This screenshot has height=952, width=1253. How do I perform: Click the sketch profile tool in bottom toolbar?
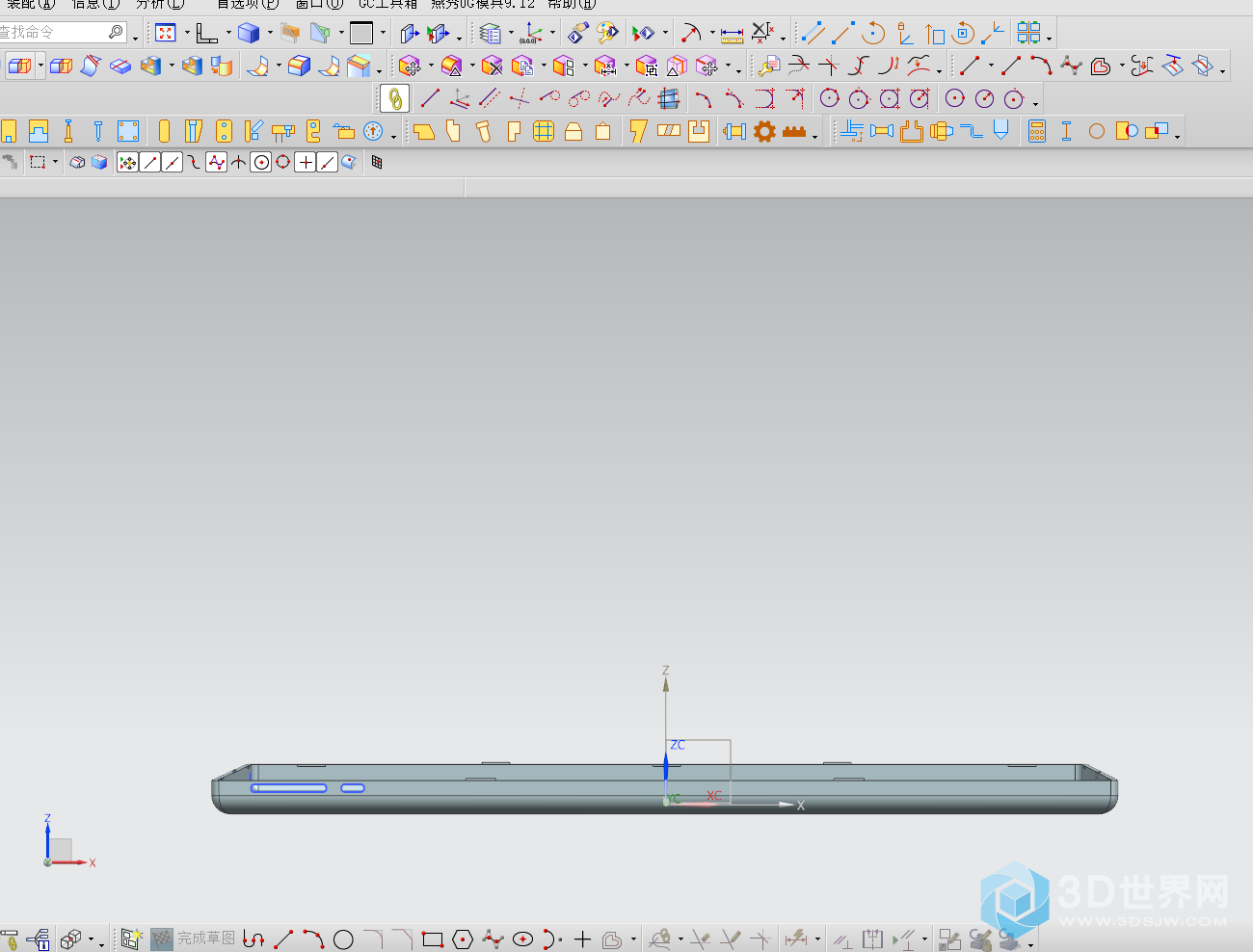(253, 939)
